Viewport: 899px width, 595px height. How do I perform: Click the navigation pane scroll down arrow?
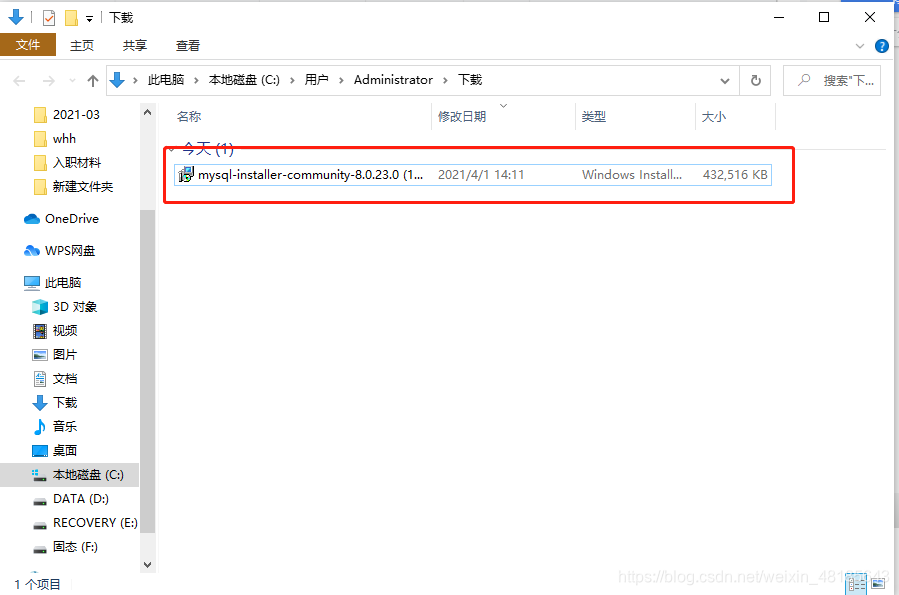tap(147, 565)
